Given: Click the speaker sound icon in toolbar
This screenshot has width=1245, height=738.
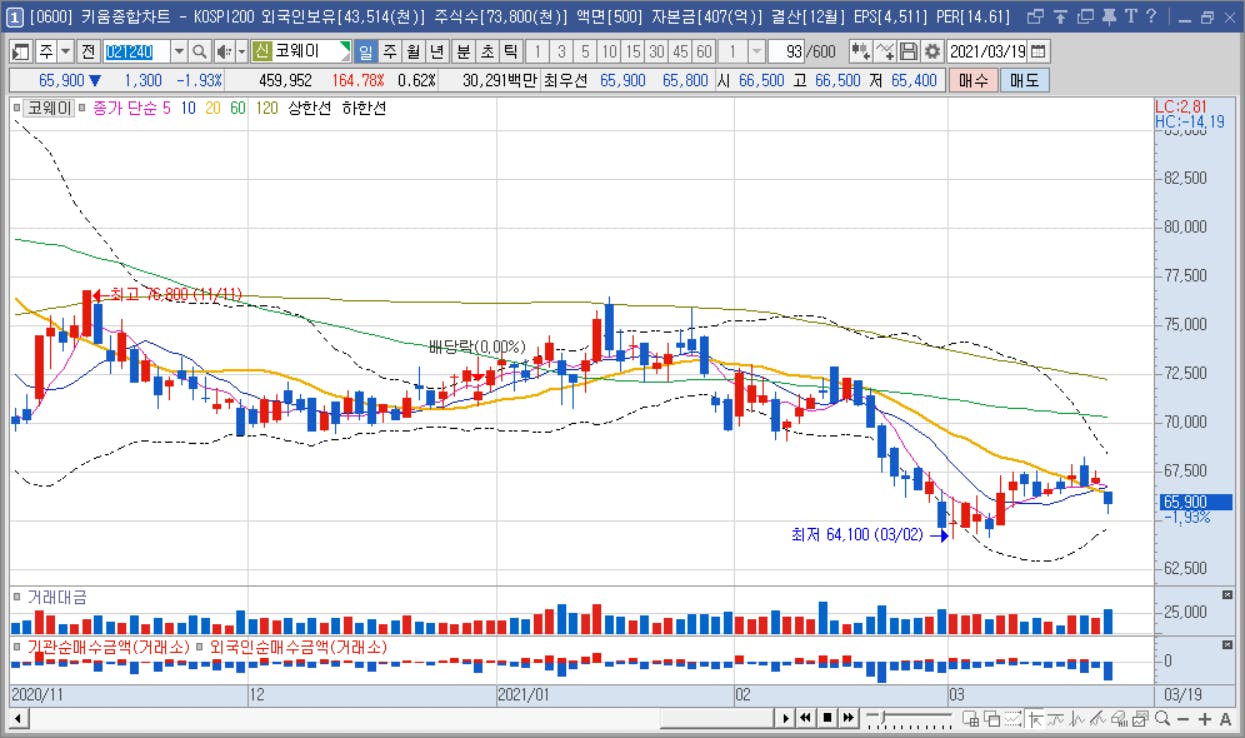Looking at the screenshot, I should tap(224, 51).
